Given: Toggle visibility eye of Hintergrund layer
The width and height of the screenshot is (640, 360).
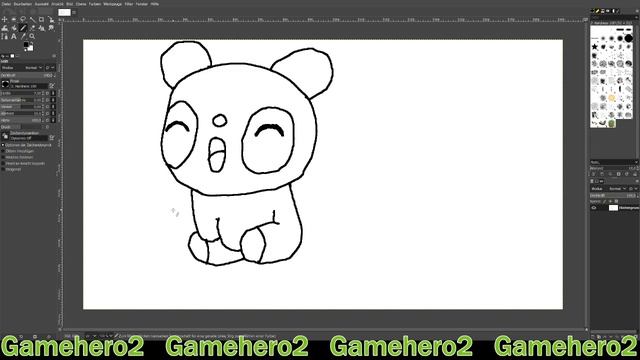Looking at the screenshot, I should point(594,208).
